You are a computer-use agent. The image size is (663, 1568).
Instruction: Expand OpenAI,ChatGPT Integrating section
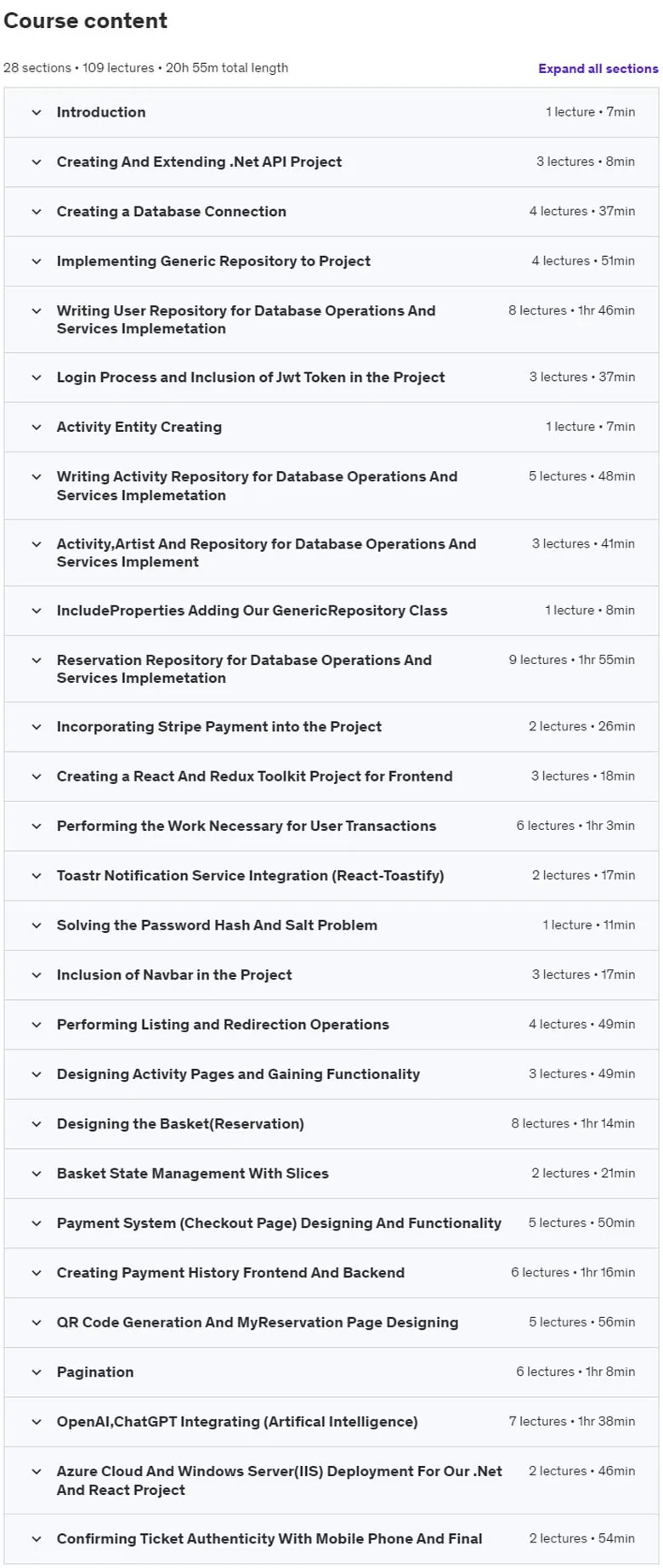point(331,1422)
